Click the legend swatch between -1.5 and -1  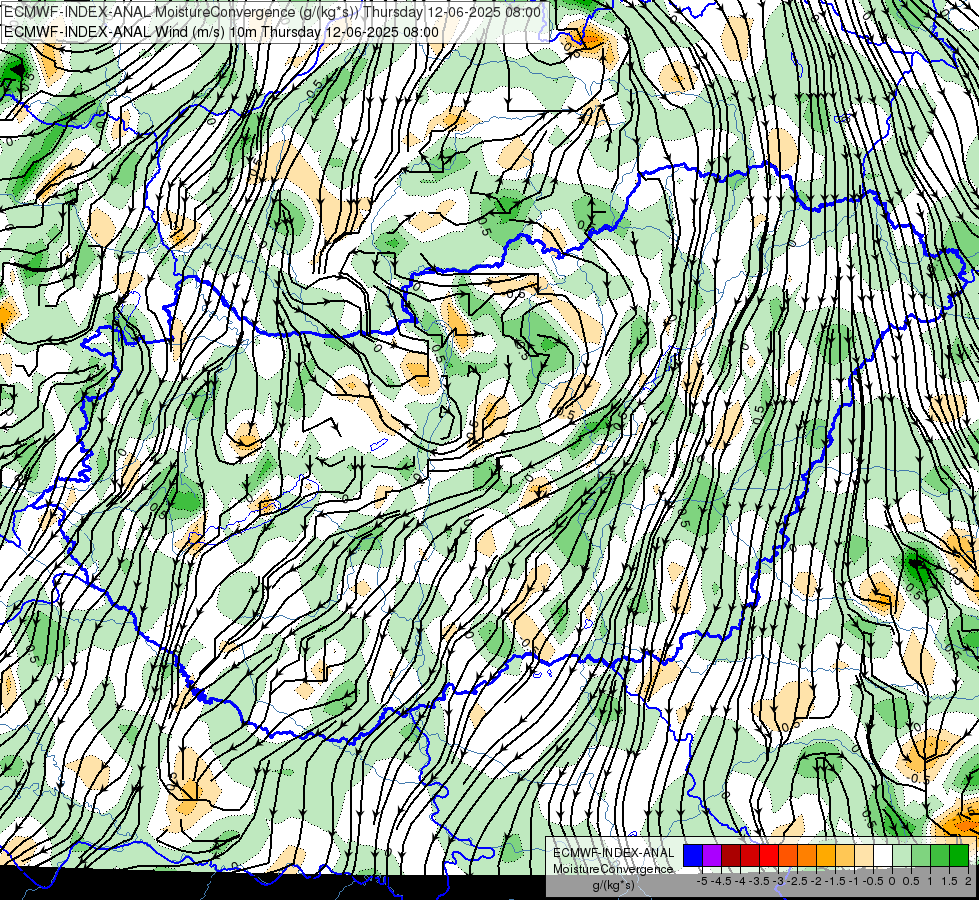pyautogui.click(x=845, y=855)
